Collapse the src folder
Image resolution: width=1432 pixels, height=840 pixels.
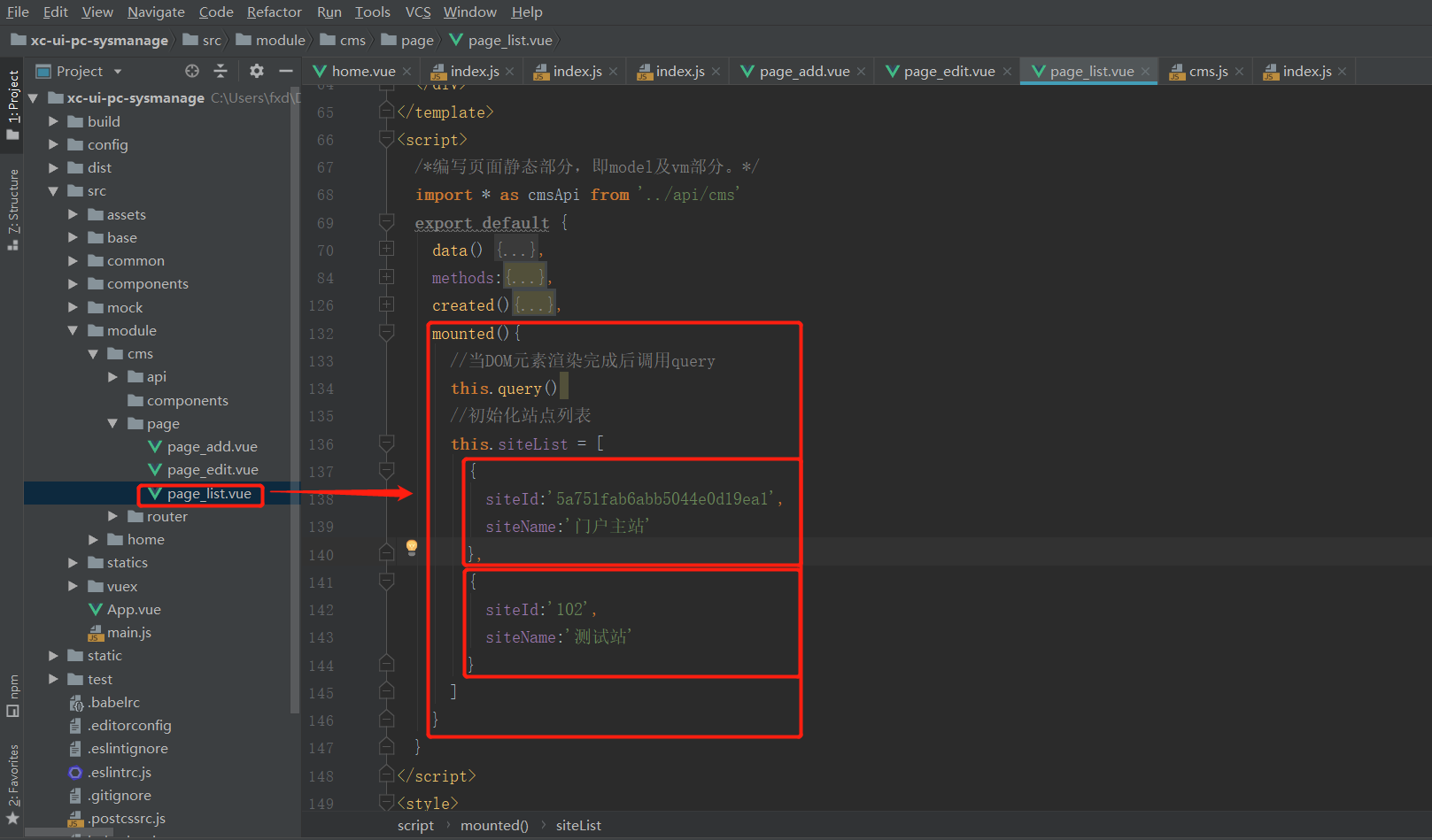(x=53, y=191)
